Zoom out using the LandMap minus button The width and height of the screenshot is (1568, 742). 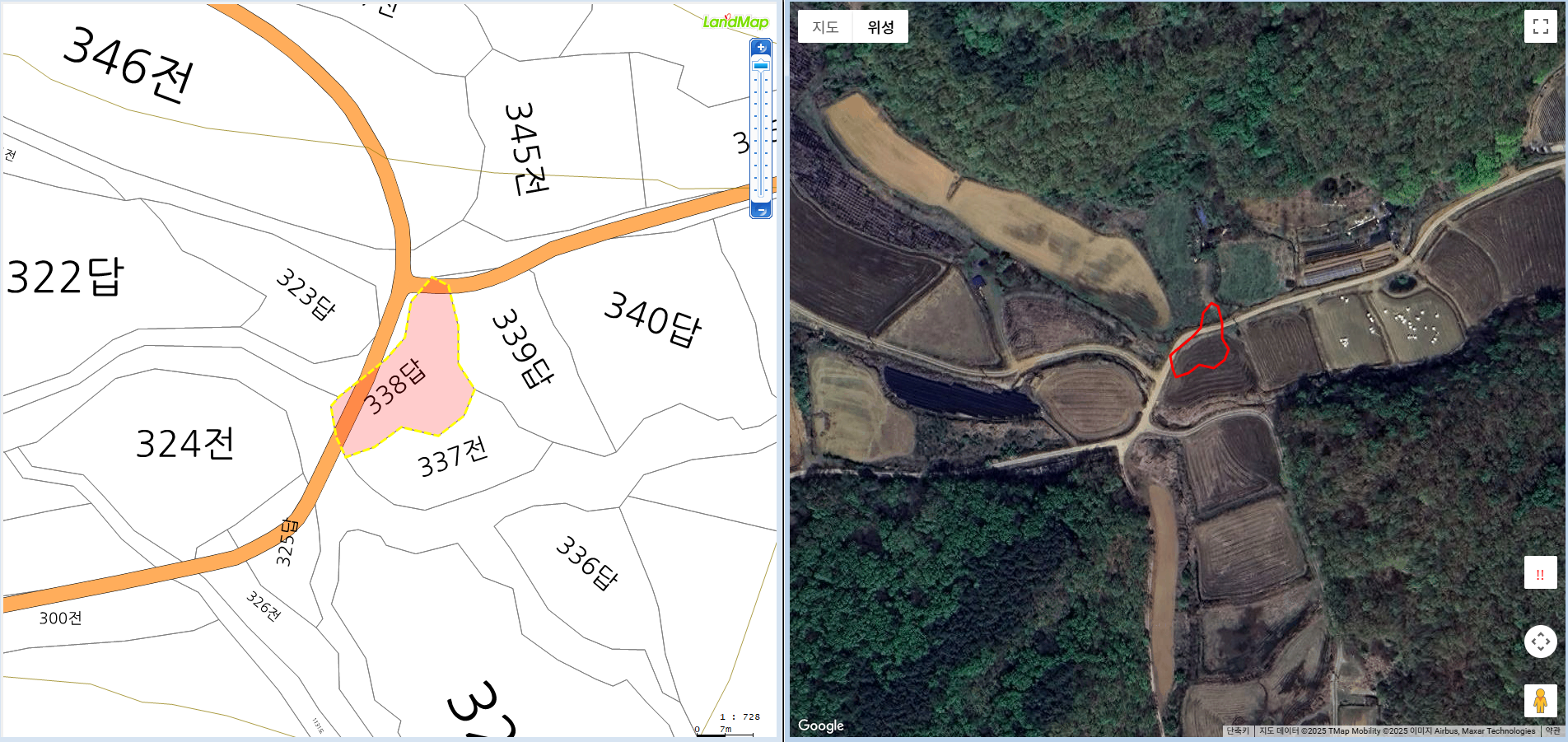761,211
